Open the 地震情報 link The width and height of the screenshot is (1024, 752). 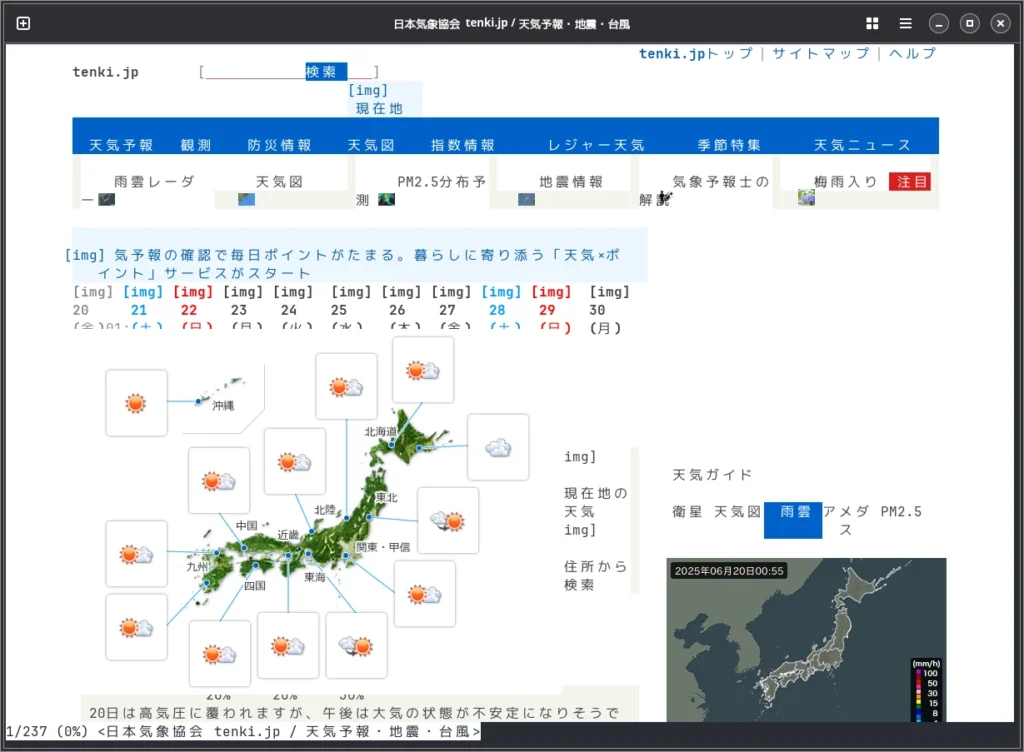click(x=571, y=181)
